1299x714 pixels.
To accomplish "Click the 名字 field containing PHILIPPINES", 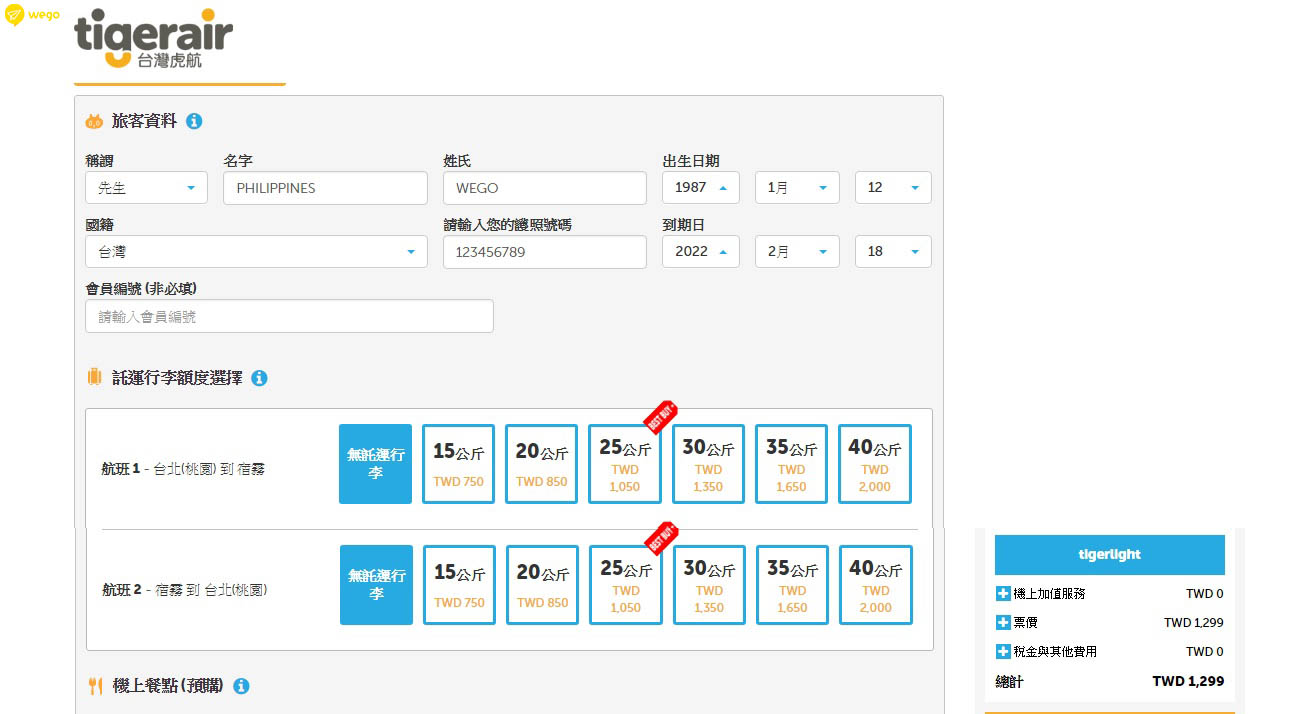I will [x=325, y=188].
